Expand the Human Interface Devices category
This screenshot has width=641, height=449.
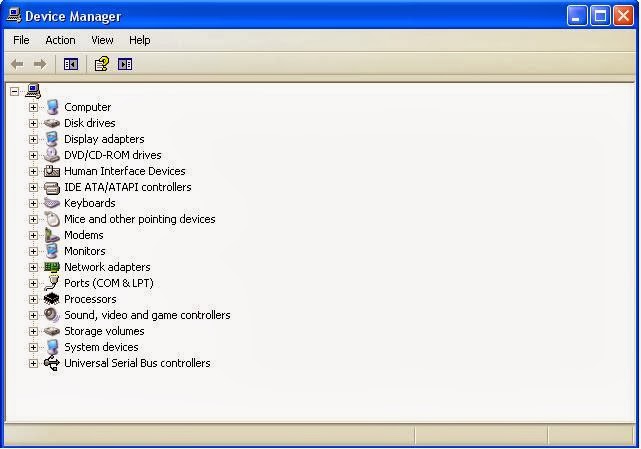pos(33,171)
